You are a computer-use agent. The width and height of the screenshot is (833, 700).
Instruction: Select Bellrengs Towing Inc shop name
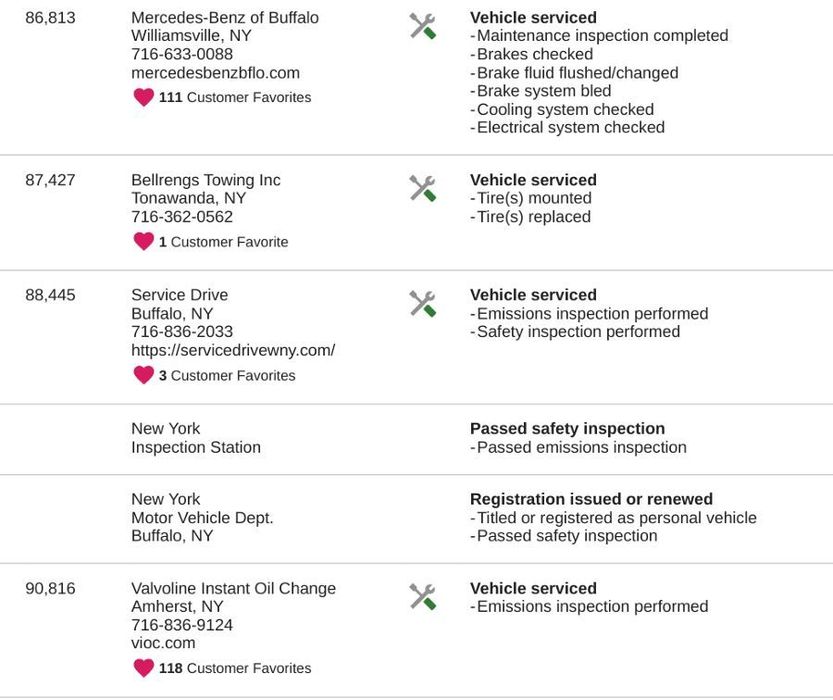[x=206, y=180]
